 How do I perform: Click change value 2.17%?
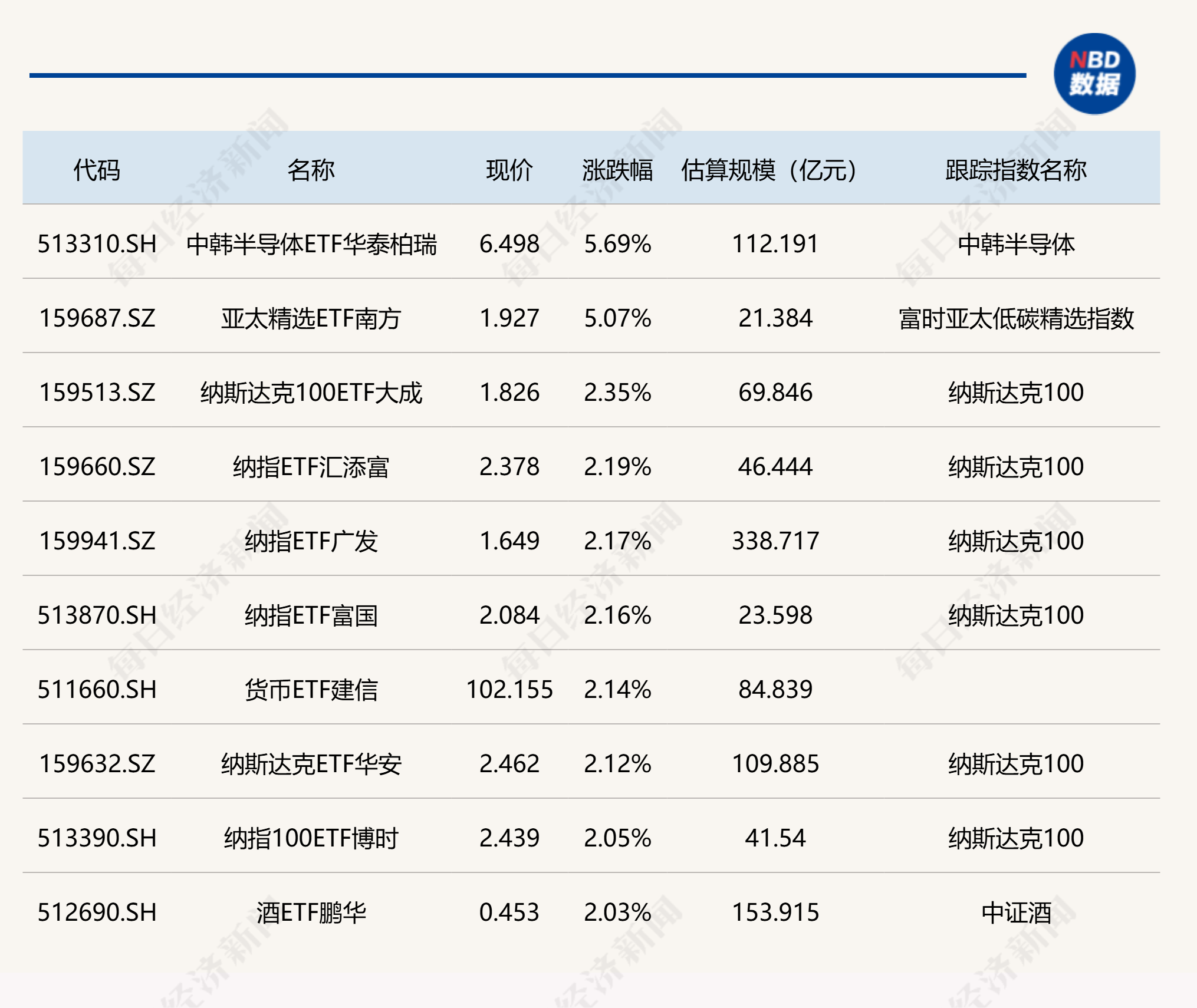[617, 541]
